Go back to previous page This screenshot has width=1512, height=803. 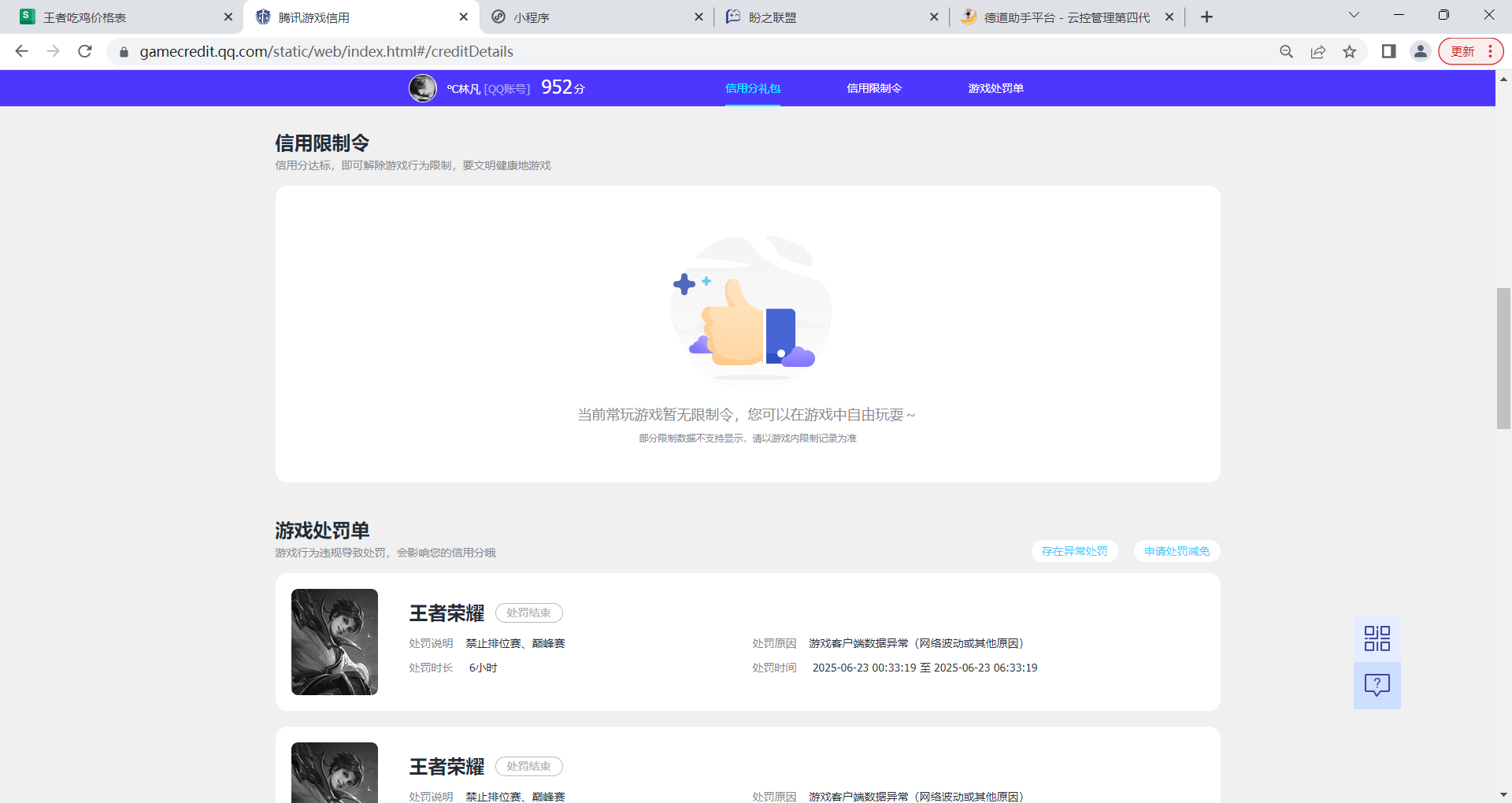(21, 51)
